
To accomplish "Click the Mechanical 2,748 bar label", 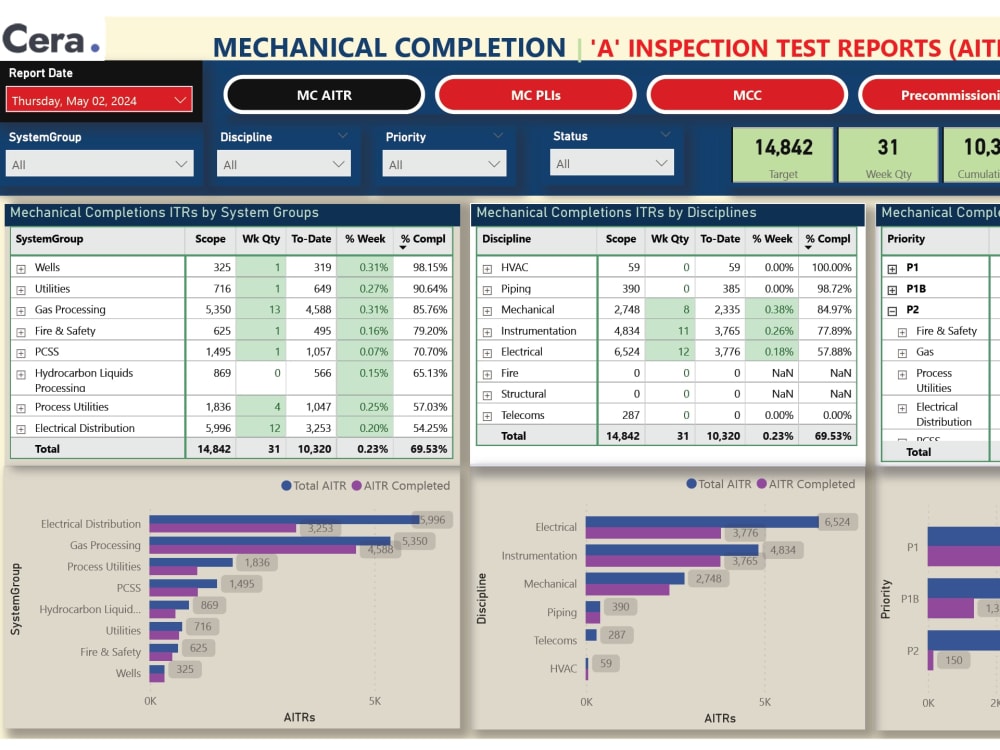I will coord(709,579).
